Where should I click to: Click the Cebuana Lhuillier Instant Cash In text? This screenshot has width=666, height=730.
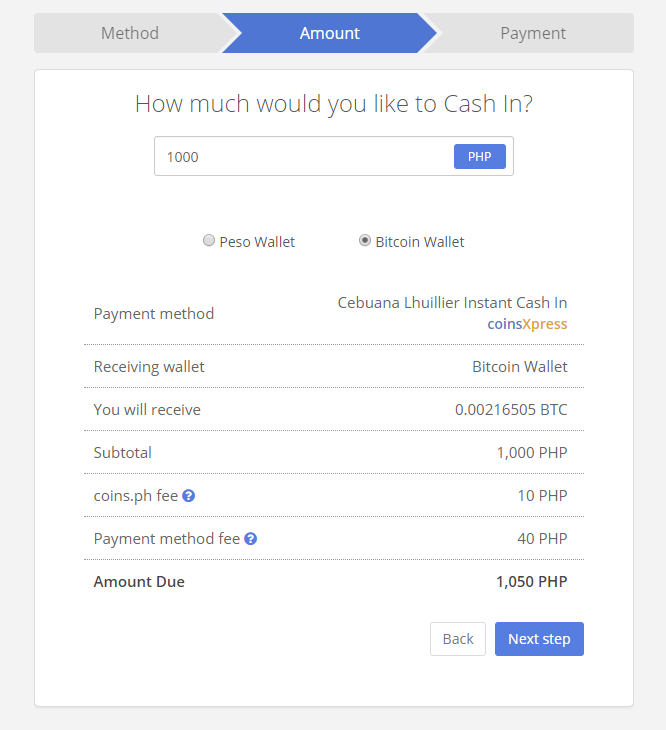[452, 303]
